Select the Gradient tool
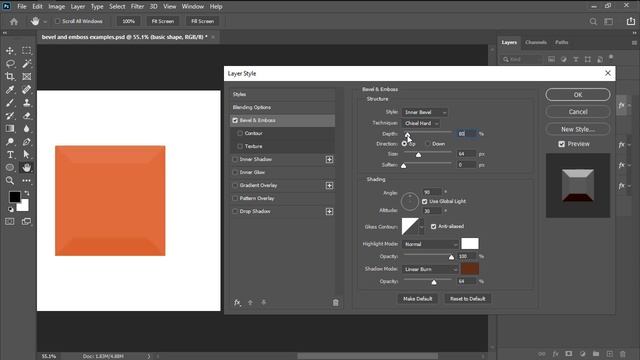Screen dimensions: 640x360 10,129
